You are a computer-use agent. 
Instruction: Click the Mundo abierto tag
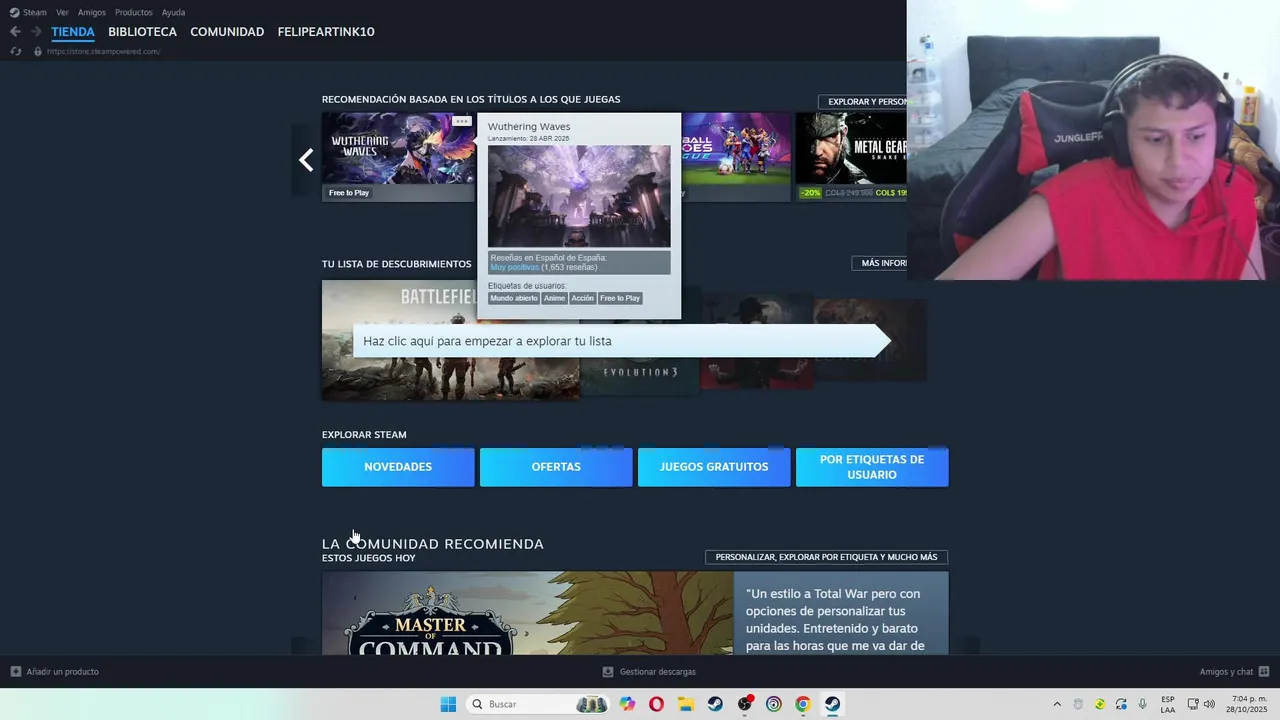click(x=514, y=298)
